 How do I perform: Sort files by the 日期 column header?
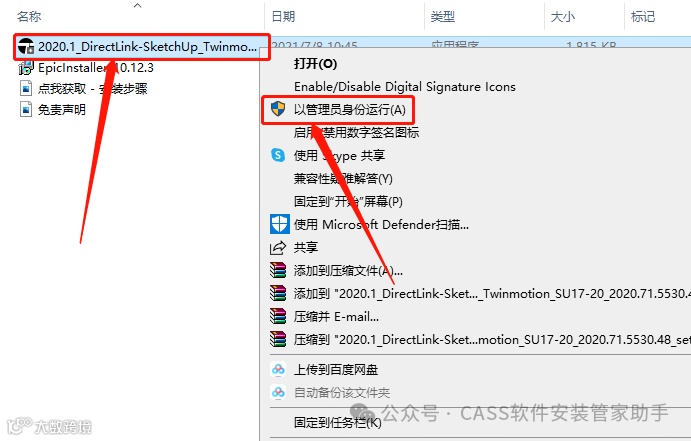[283, 17]
